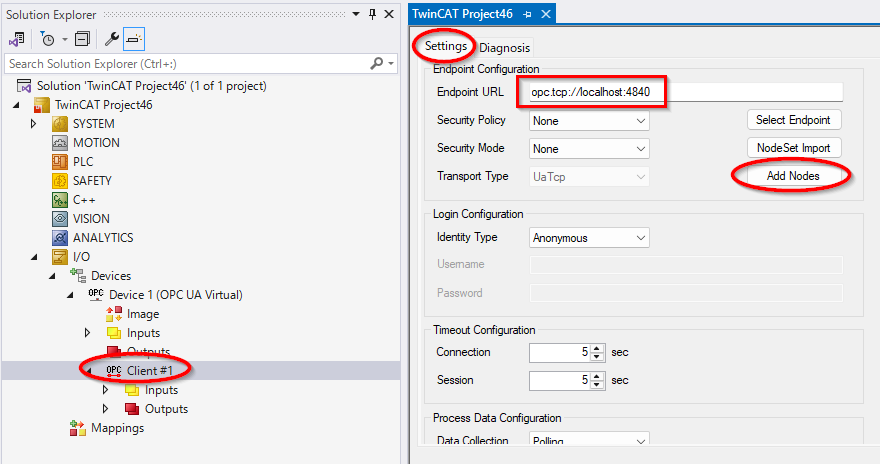Toggle the Preview Selected Items toolbar icon
The height and width of the screenshot is (464, 880).
coord(134,39)
